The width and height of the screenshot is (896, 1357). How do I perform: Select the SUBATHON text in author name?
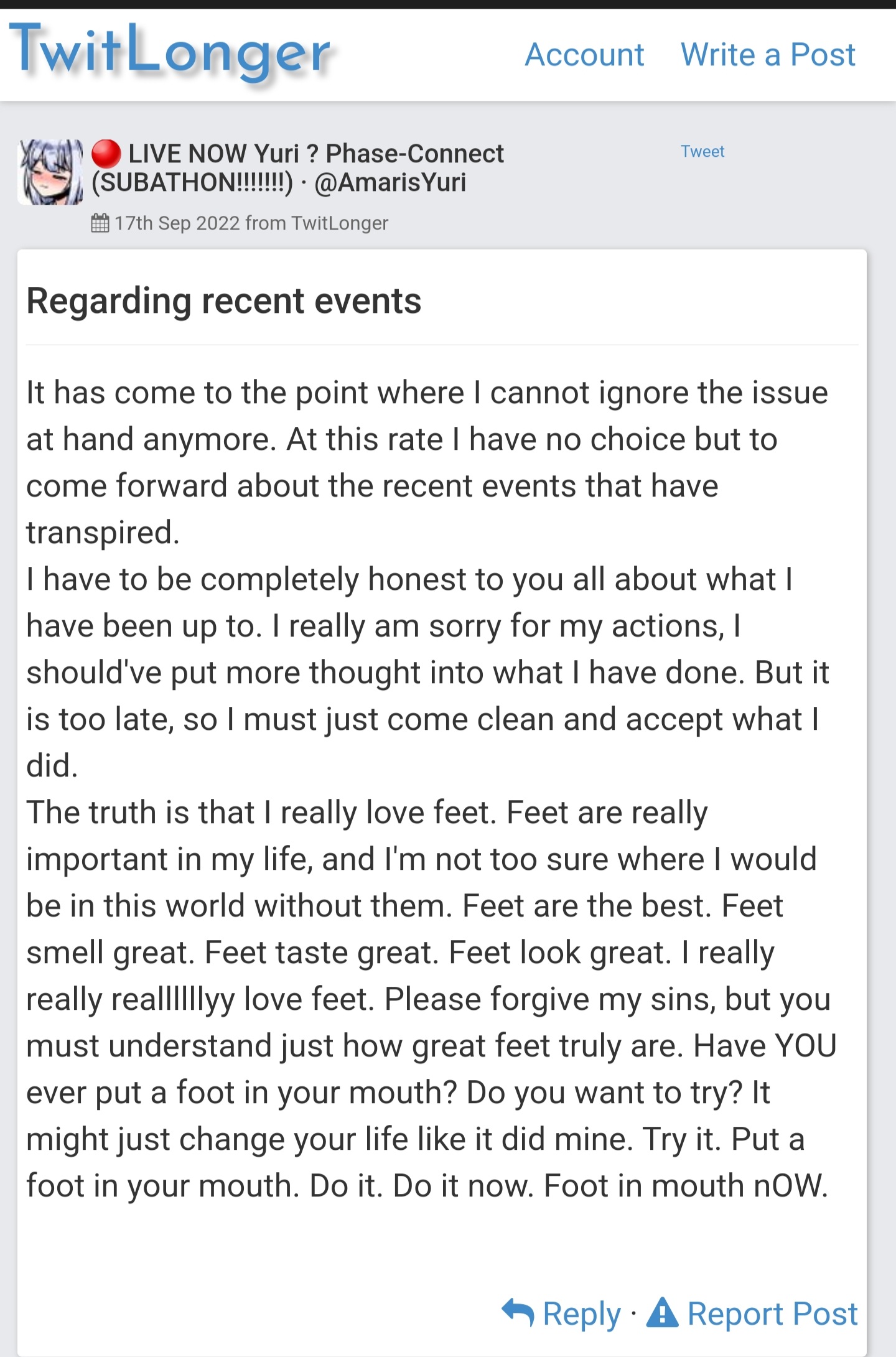(192, 183)
